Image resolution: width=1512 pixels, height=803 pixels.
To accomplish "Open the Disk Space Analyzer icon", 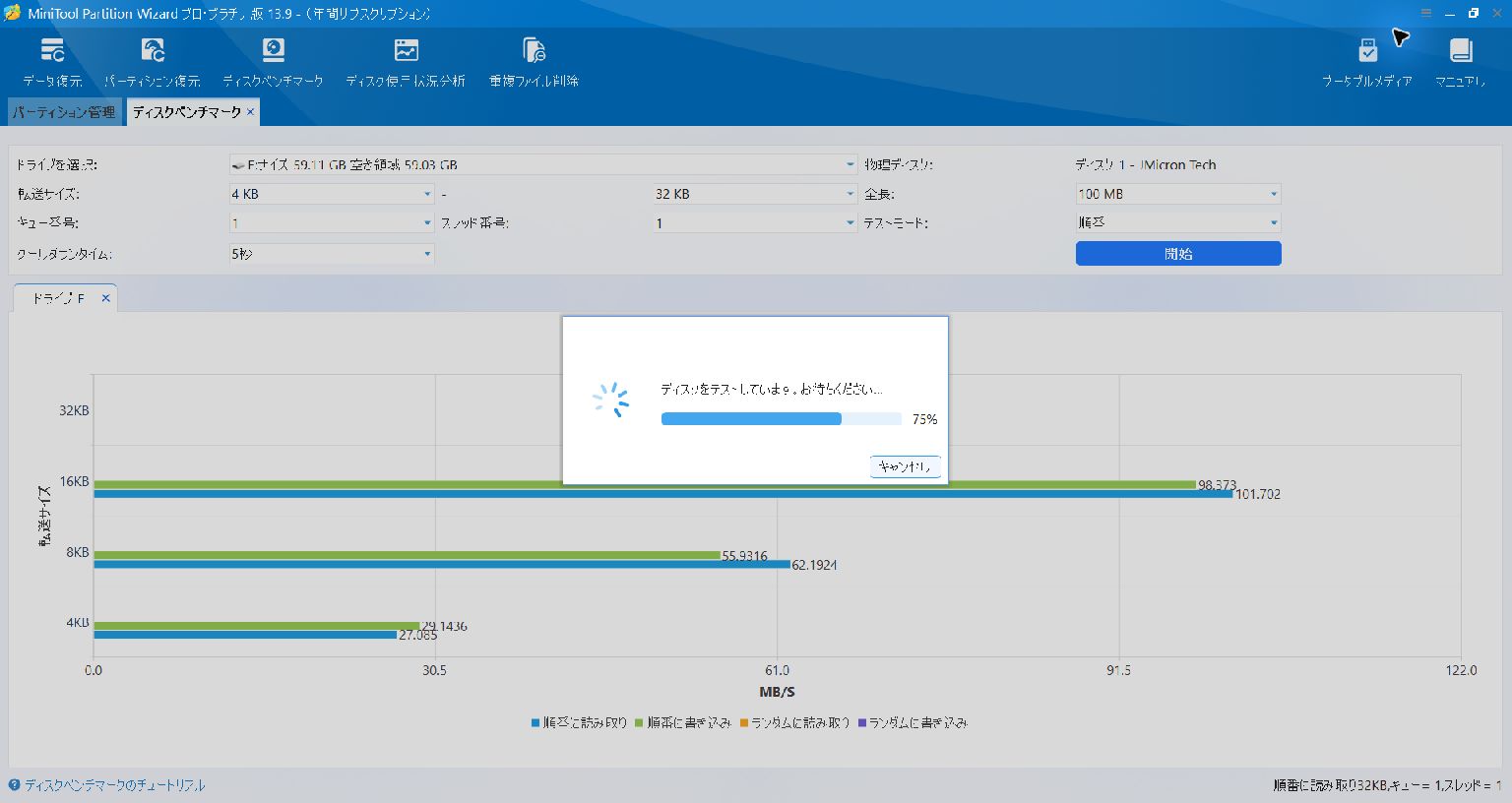I will (x=406, y=50).
